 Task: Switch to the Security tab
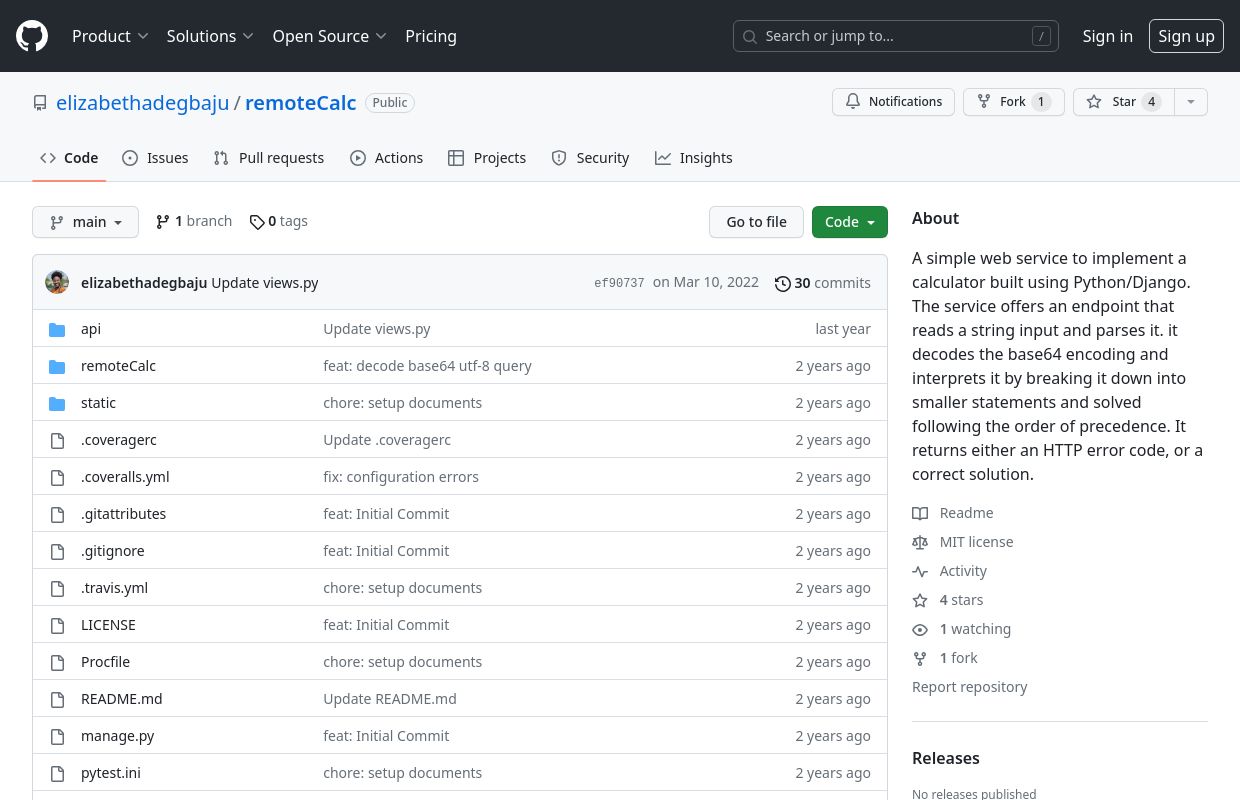[590, 158]
